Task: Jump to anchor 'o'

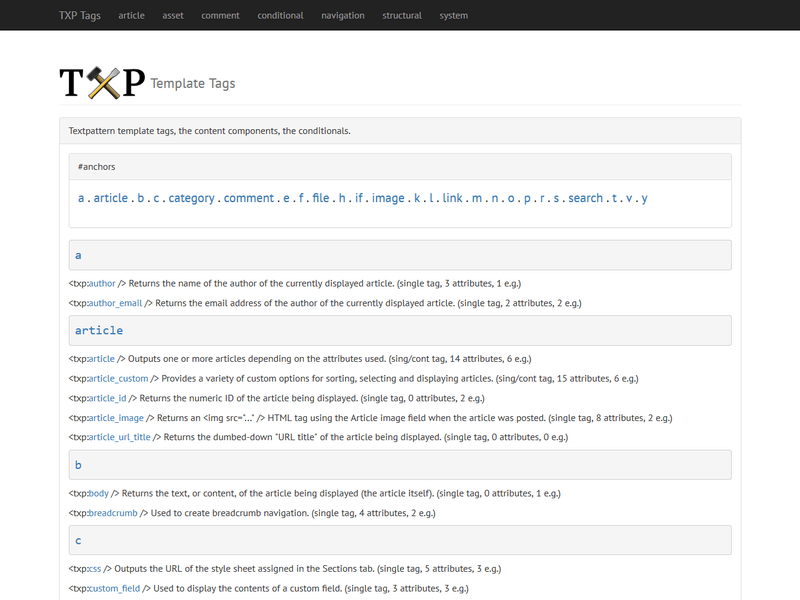Action: 511,198
